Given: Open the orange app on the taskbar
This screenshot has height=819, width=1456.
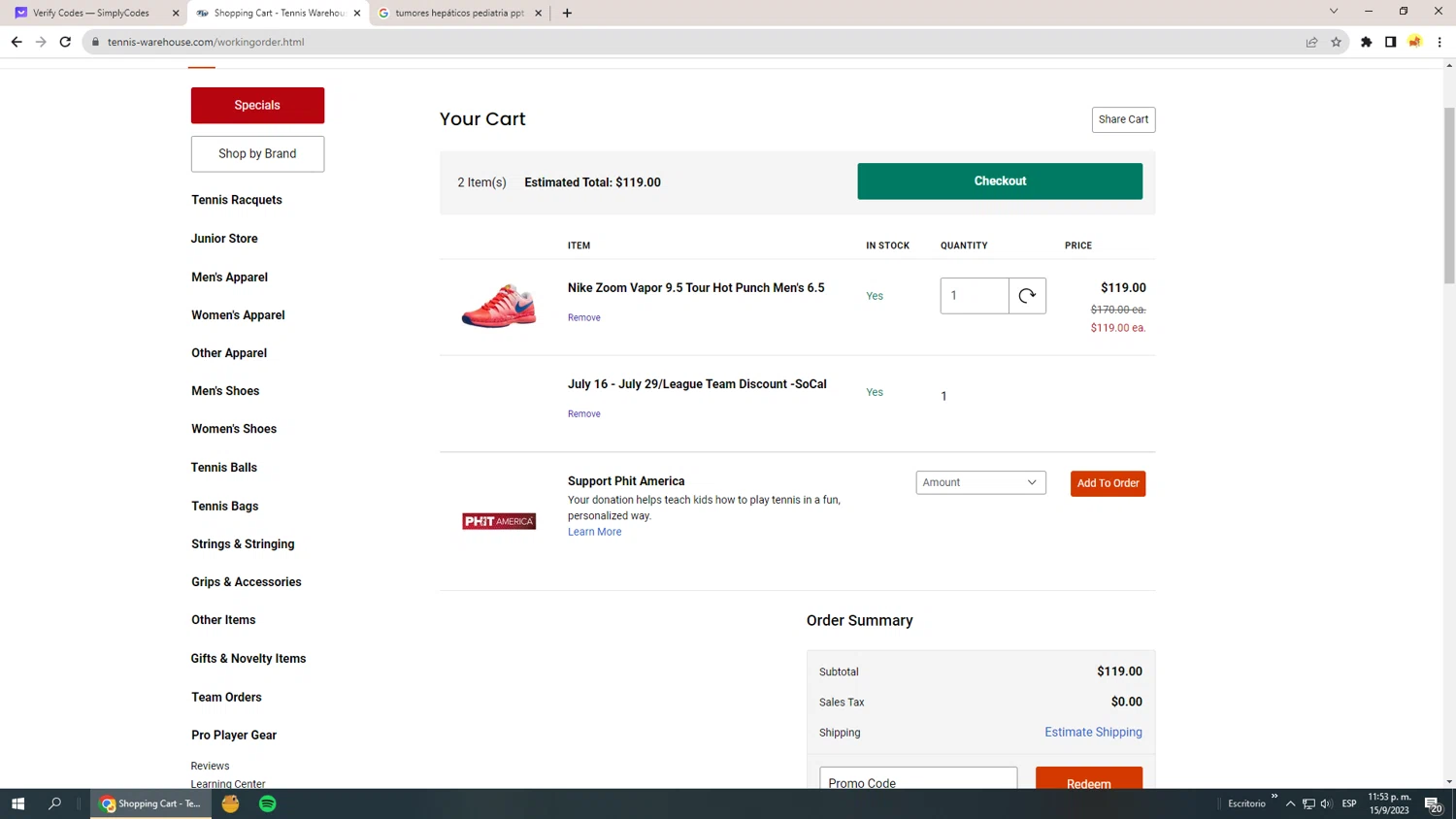Looking at the screenshot, I should point(230,803).
